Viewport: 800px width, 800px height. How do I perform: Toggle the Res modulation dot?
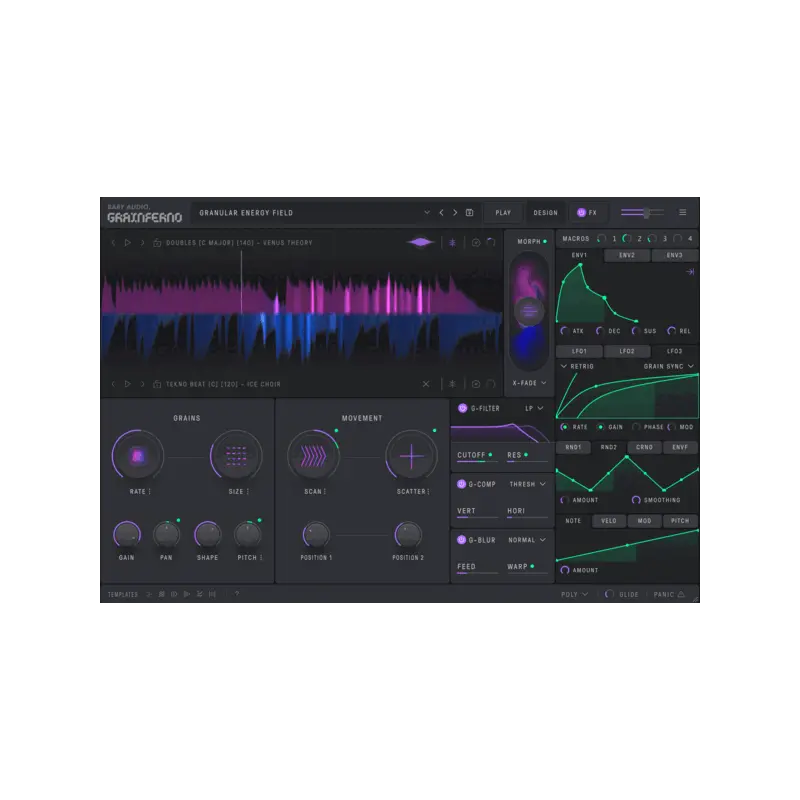coord(526,455)
